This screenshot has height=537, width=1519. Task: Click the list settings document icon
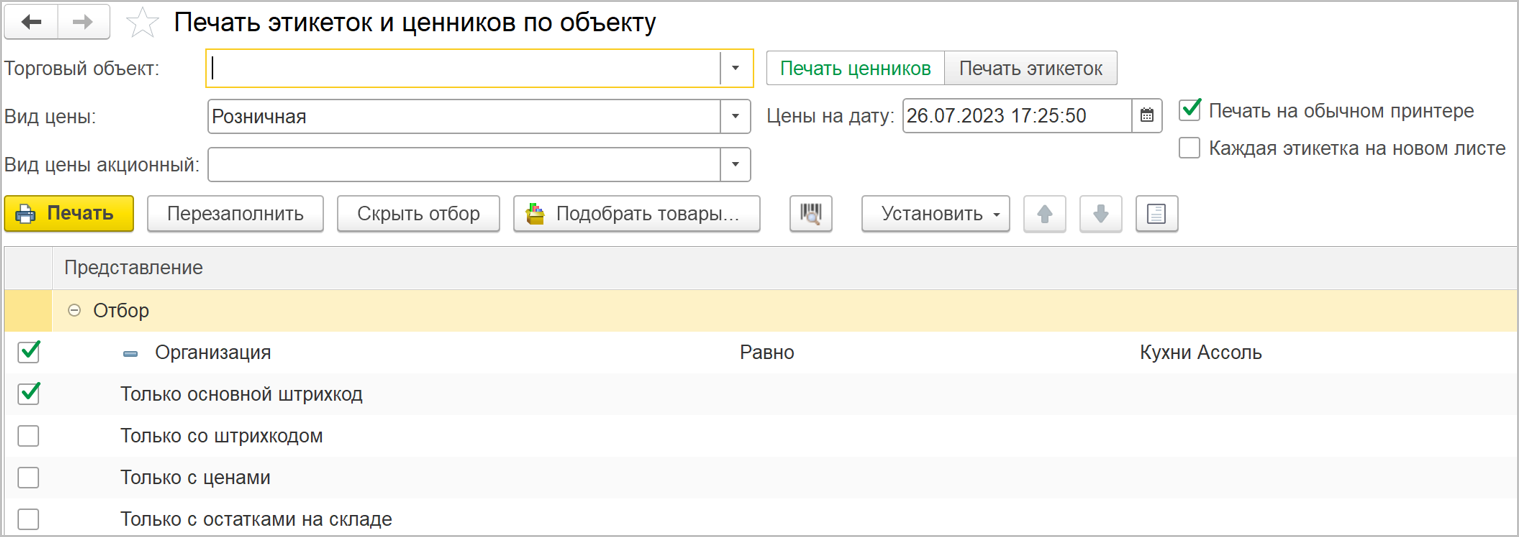[x=1157, y=214]
